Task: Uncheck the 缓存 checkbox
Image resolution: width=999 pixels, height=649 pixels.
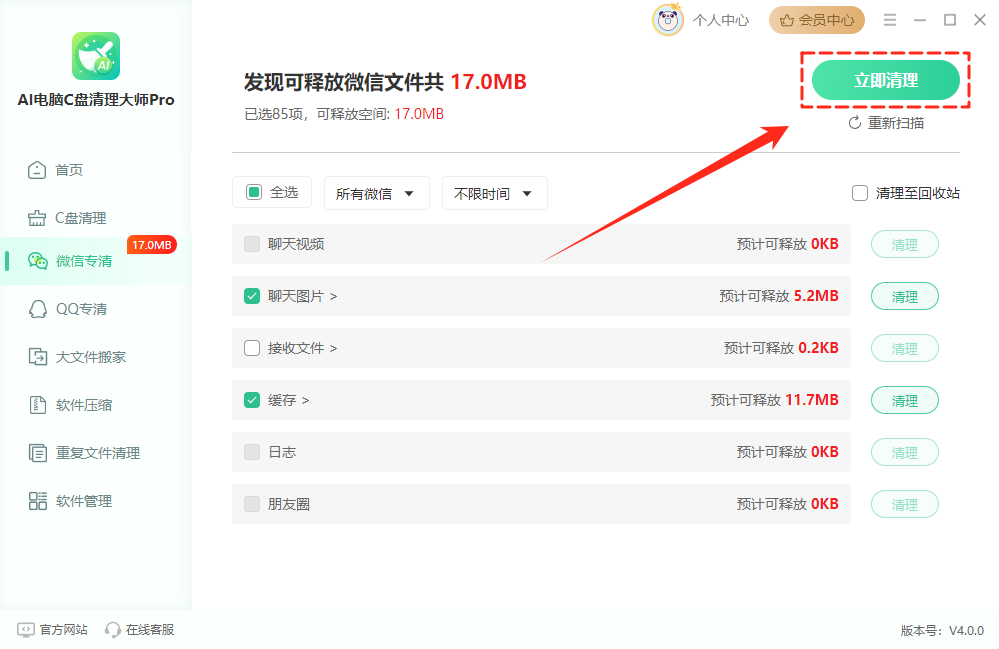Action: point(252,400)
